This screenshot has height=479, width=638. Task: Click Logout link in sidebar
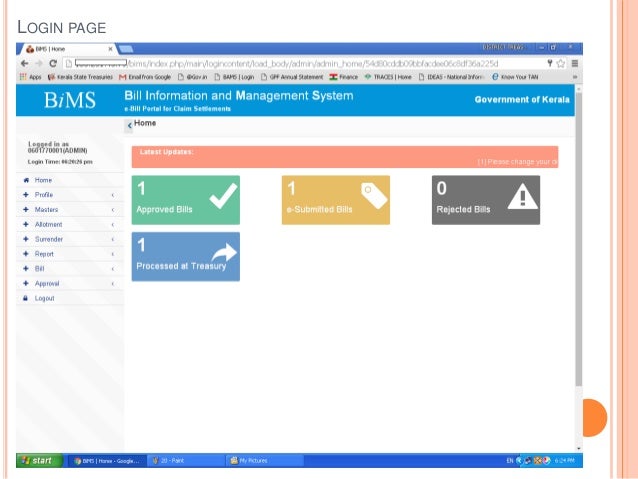pos(44,298)
